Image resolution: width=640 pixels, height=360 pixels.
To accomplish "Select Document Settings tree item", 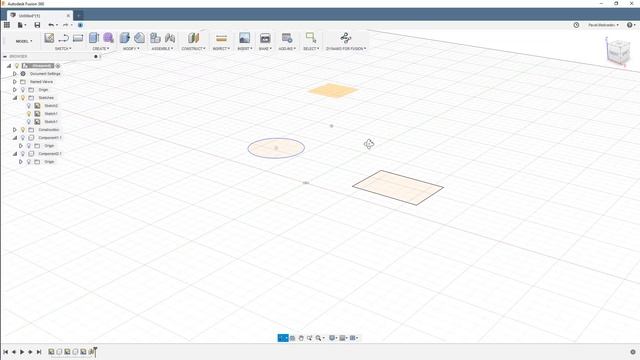I will point(45,74).
